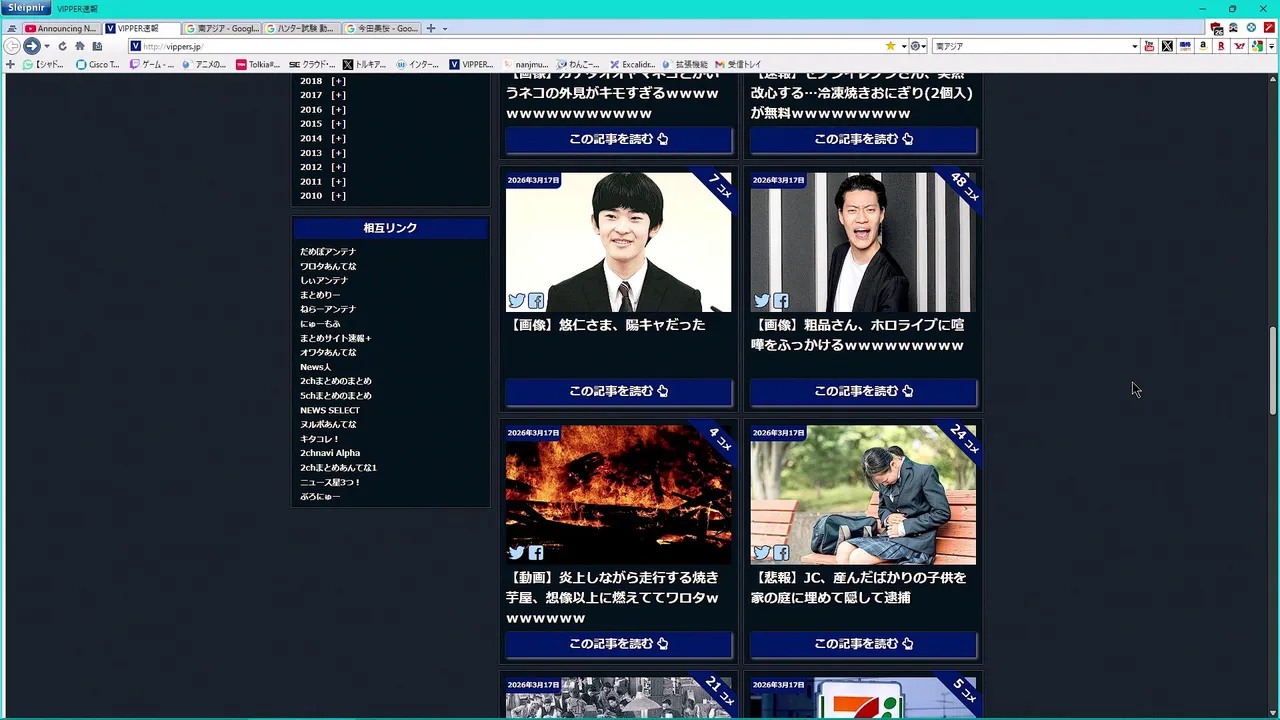Open the 2chnavi Alpha link
1280x720 pixels.
click(330, 453)
